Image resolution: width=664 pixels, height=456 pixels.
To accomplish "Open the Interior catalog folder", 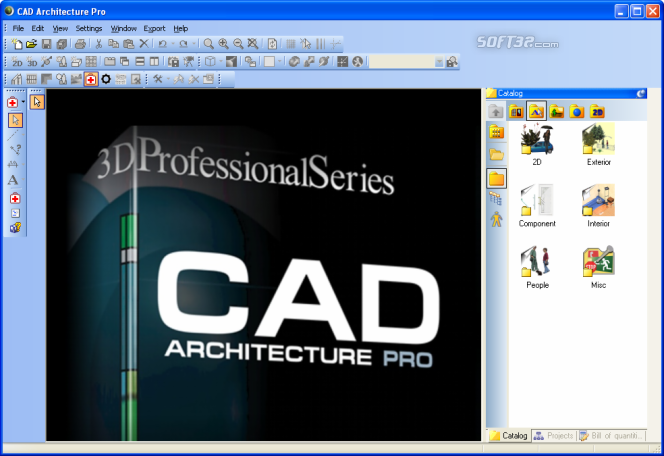I will [x=598, y=206].
